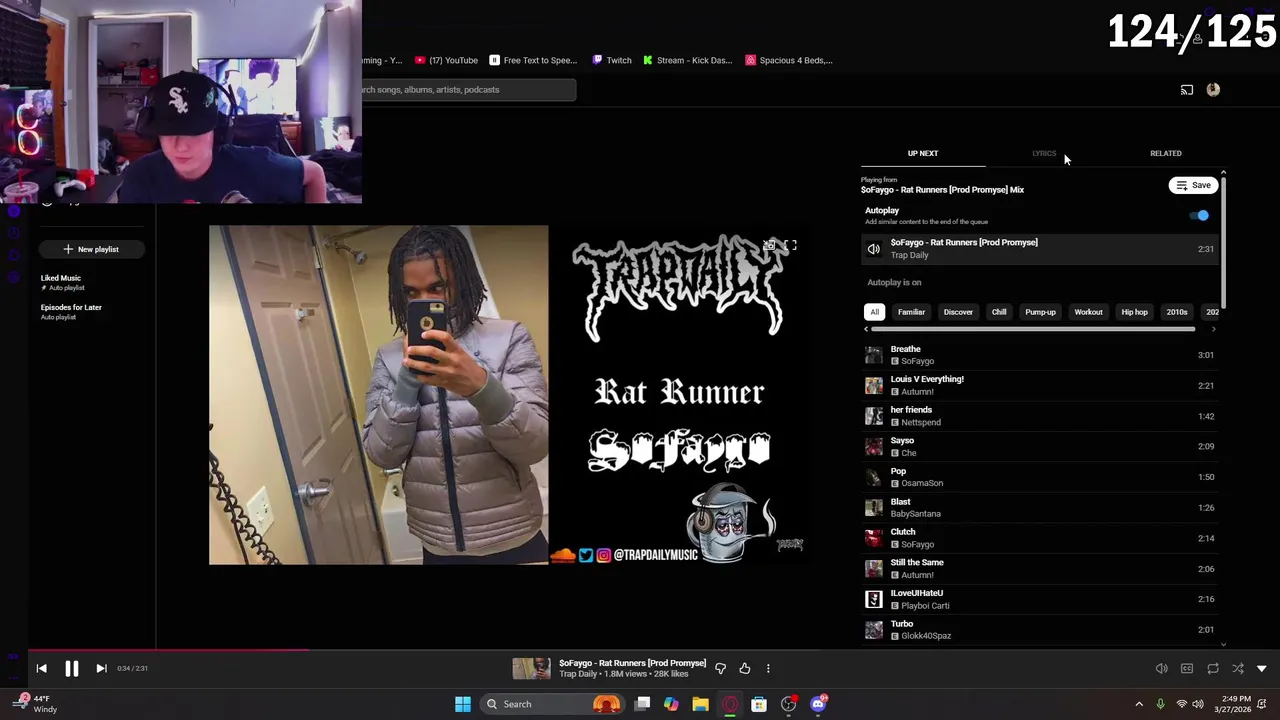1280x720 pixels.
Task: Play Sayso by Che from queue
Action: 1040,446
